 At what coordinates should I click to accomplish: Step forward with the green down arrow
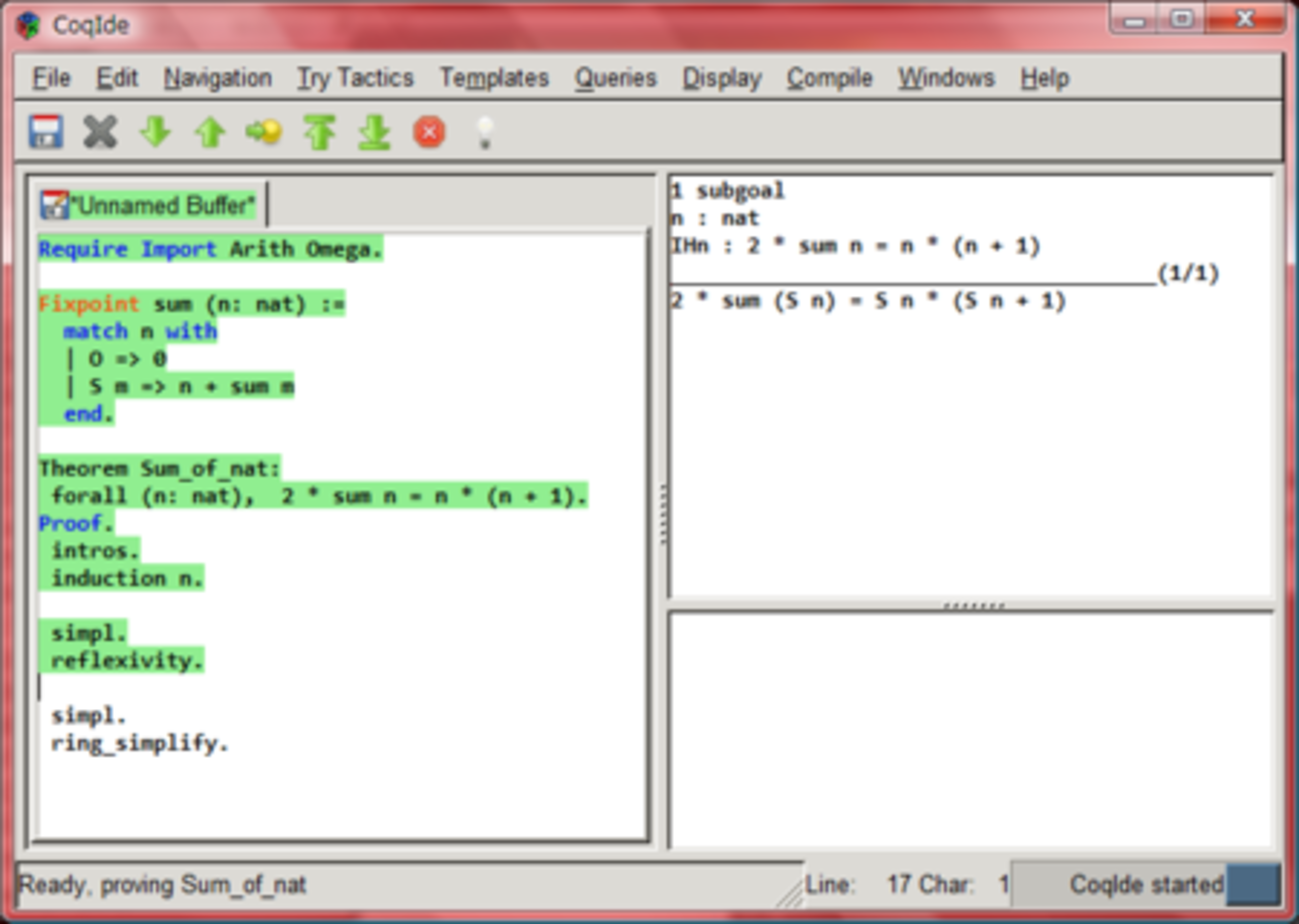pyautogui.click(x=155, y=132)
